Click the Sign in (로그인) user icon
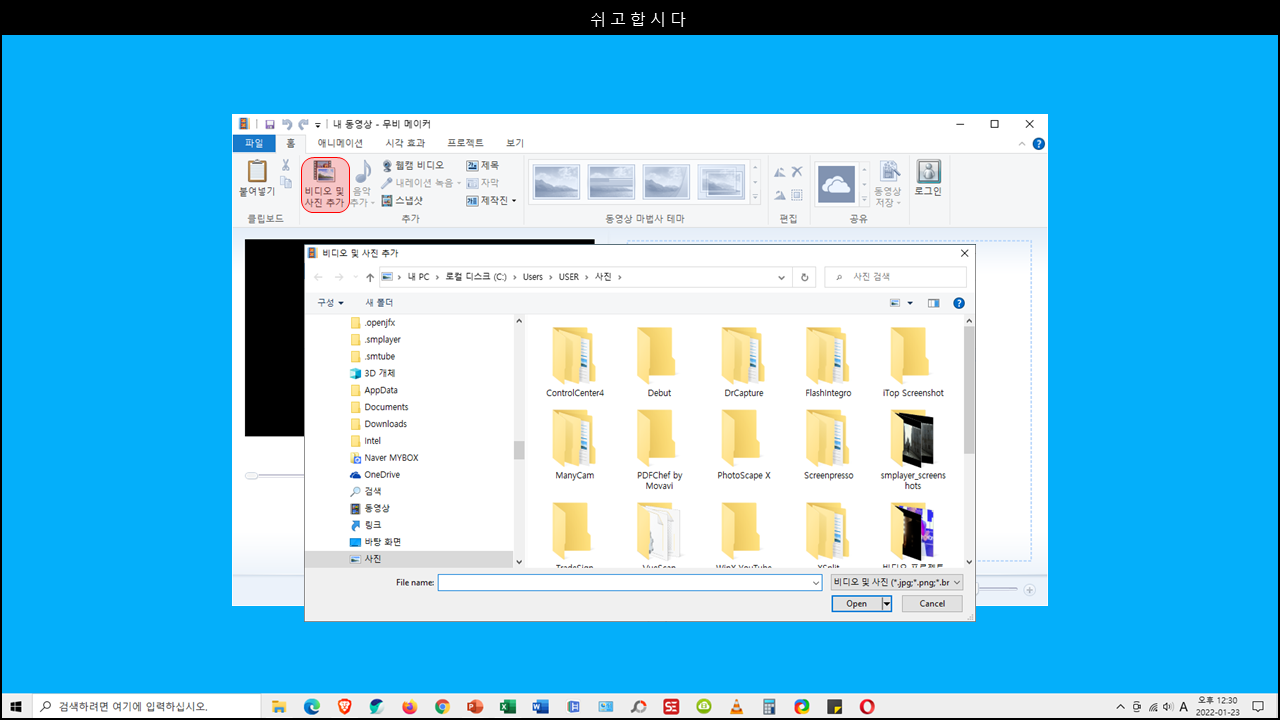 (x=928, y=178)
